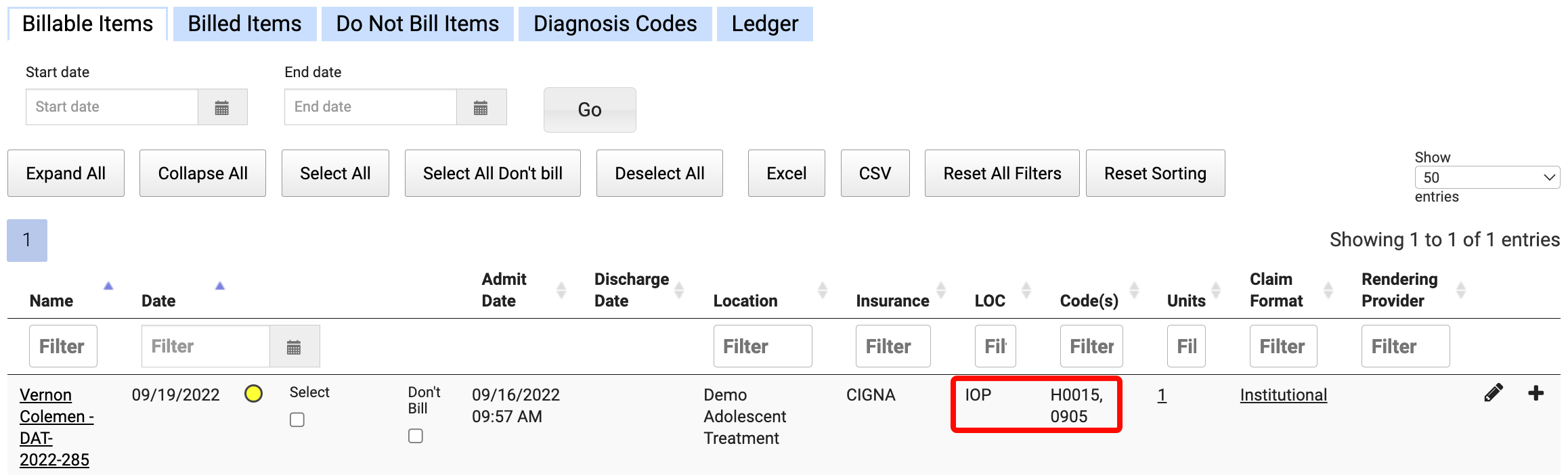Sort table by Admit Date arrows
This screenshot has height=475, width=1568.
[561, 290]
